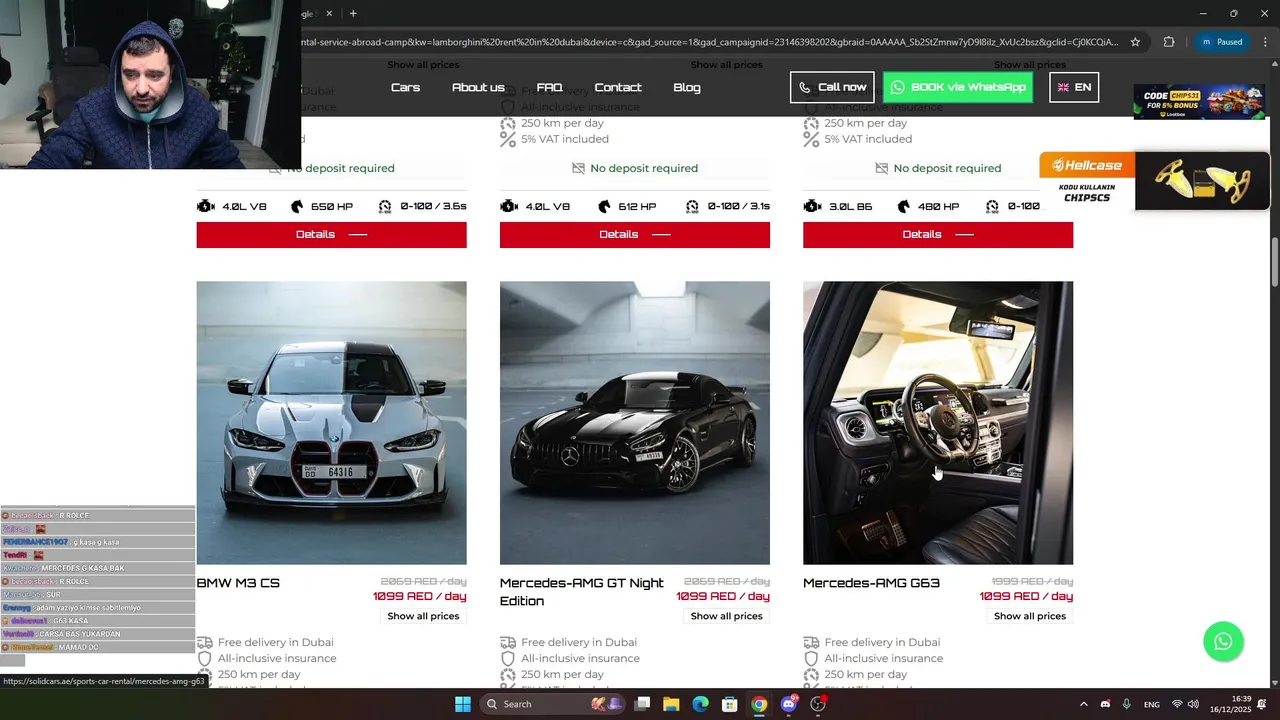Click Details under the 650 HP car
This screenshot has height=720, width=1280.
tap(331, 234)
